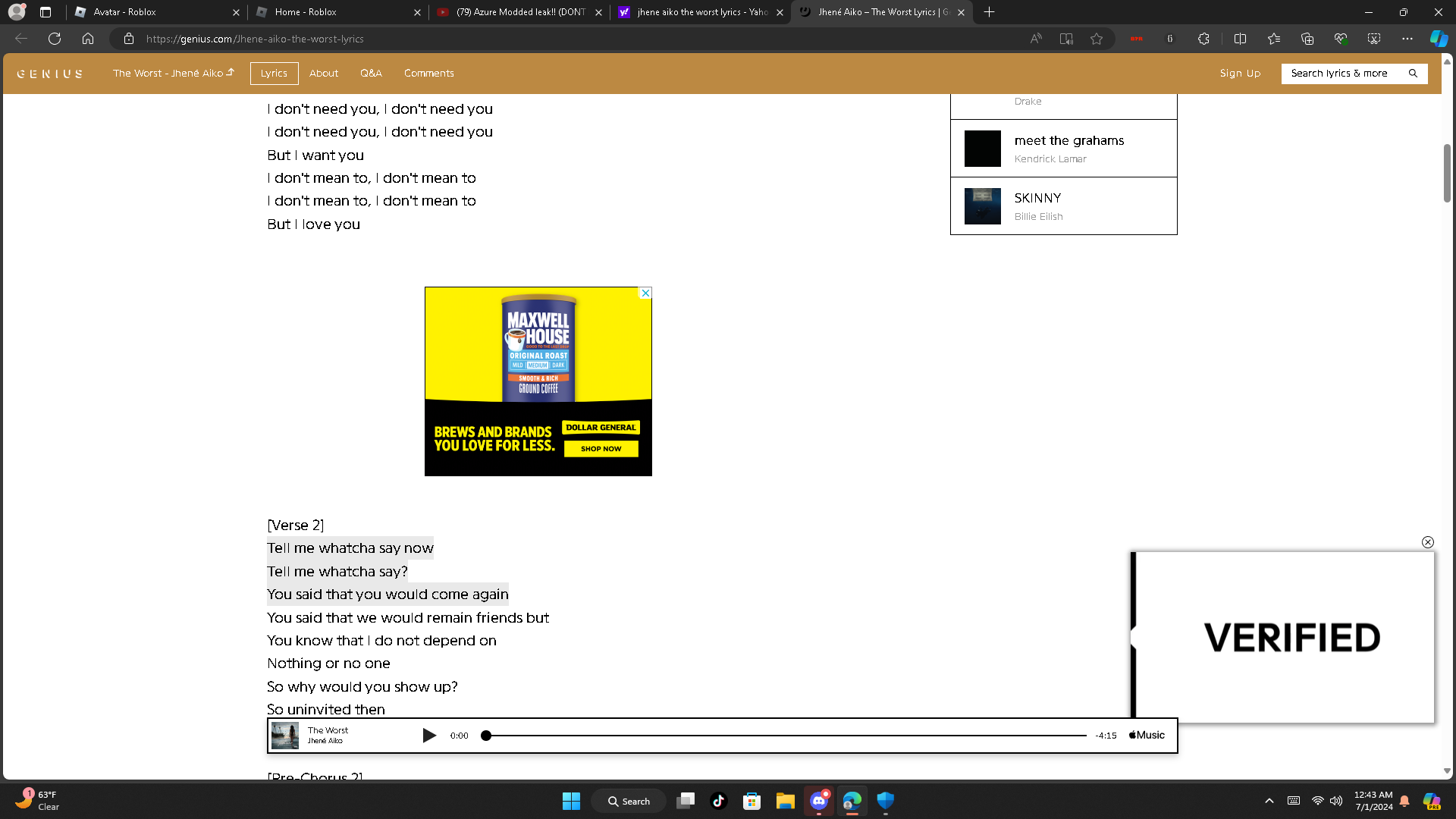Open the Copilot sidebar
The image size is (1456, 819).
pos(1439,39)
